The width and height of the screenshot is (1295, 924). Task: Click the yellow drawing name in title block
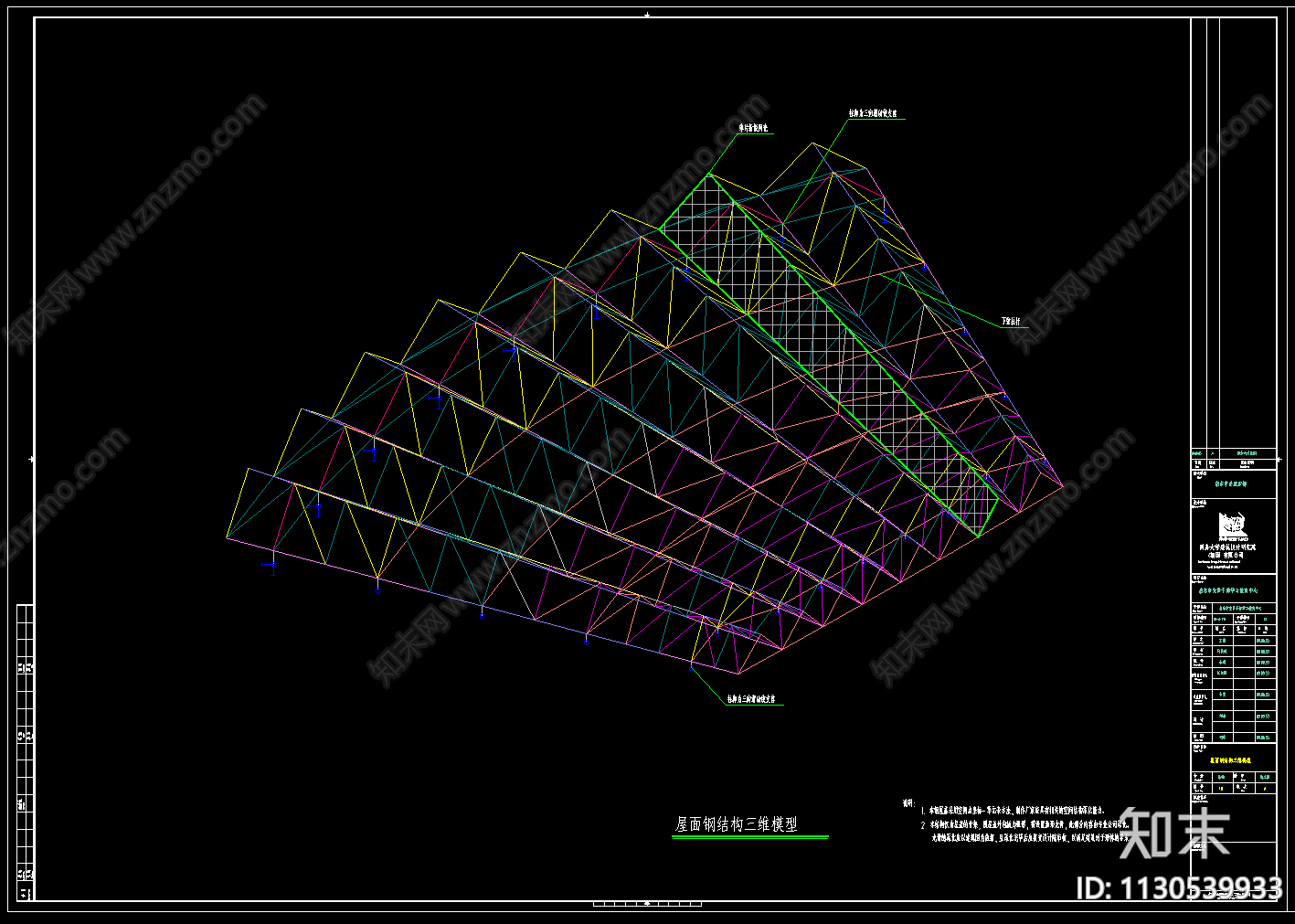click(1231, 759)
